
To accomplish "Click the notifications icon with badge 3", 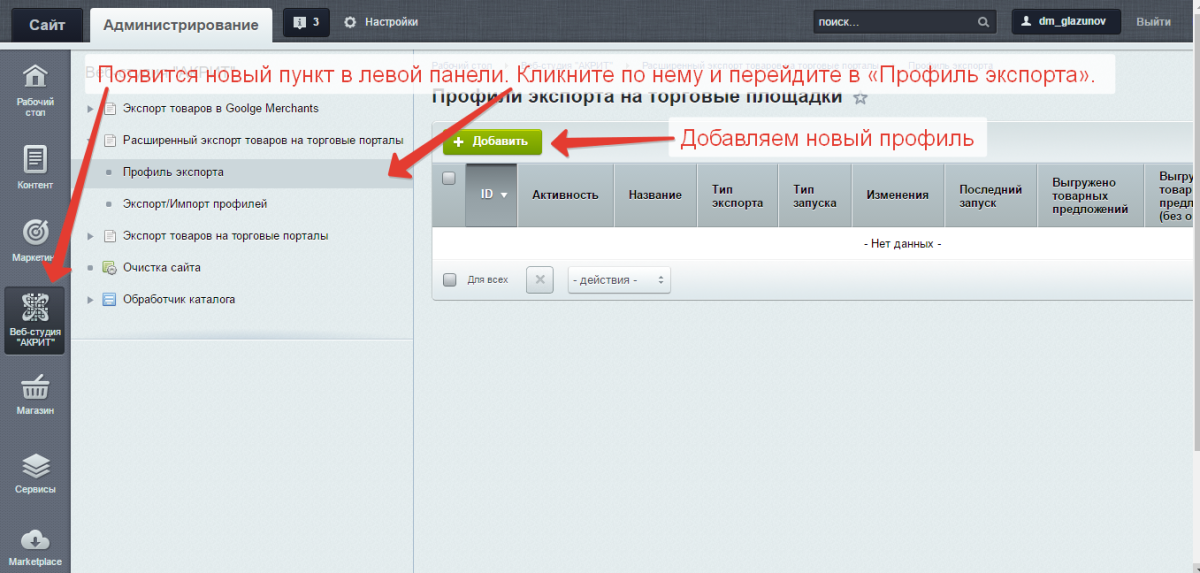I will [x=306, y=22].
